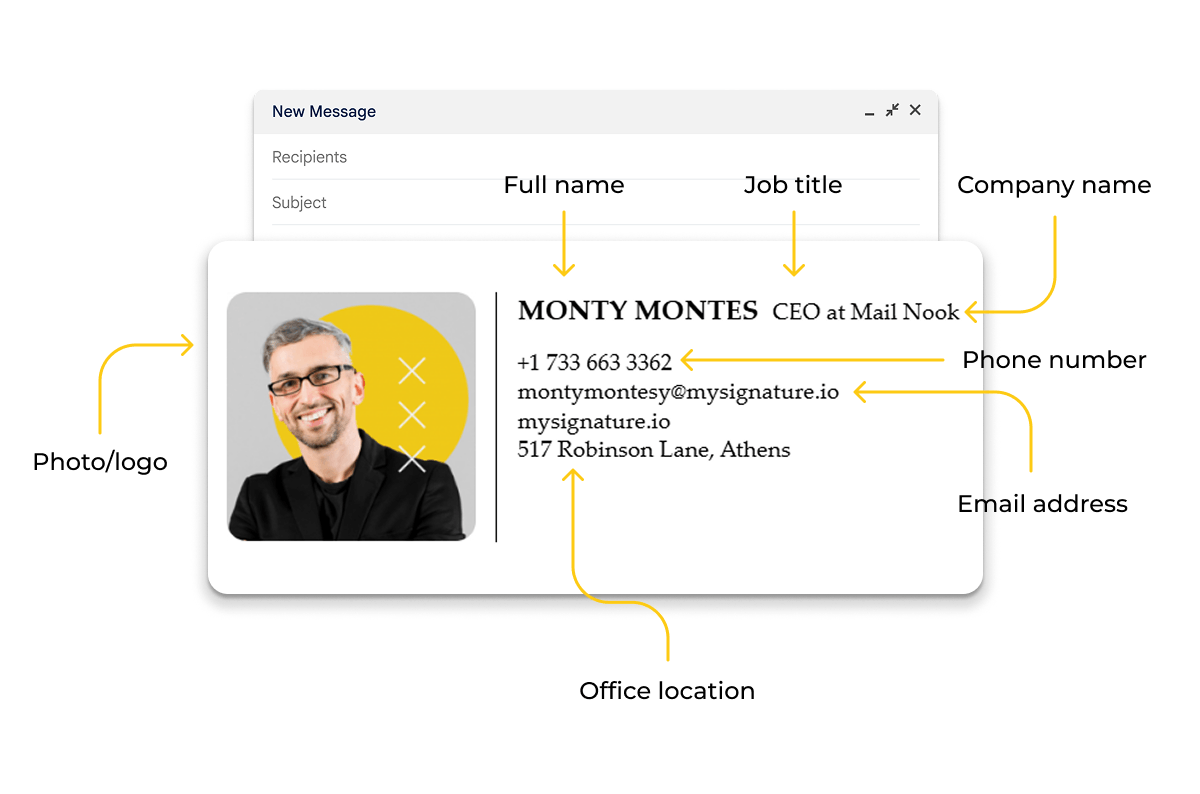Open the mysignature.io website link
The width and height of the screenshot is (1200, 794).
pos(592,421)
